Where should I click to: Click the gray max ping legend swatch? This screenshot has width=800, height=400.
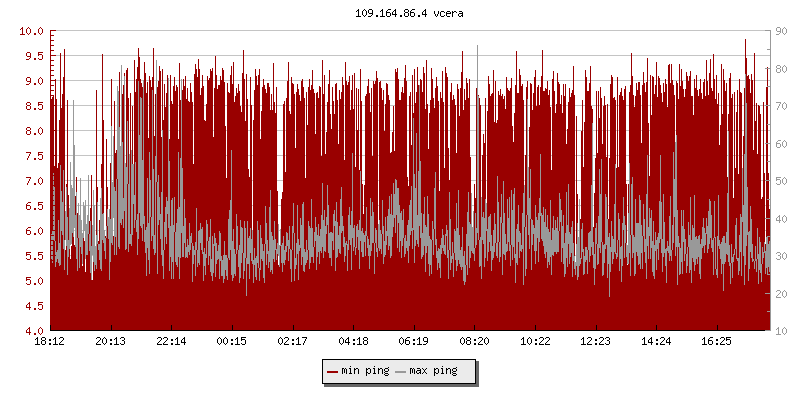click(400, 371)
